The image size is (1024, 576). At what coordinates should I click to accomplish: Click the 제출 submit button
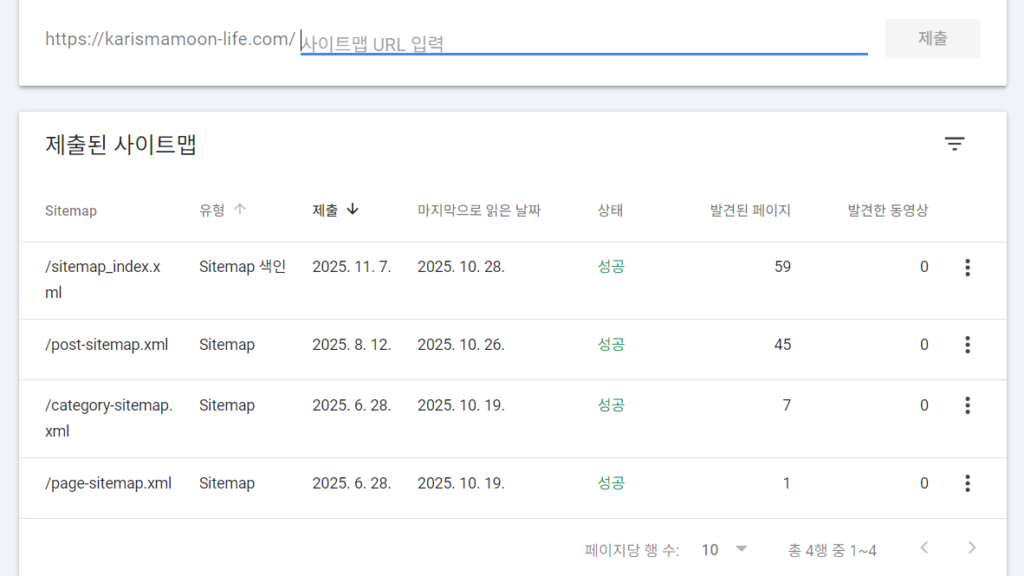click(932, 38)
